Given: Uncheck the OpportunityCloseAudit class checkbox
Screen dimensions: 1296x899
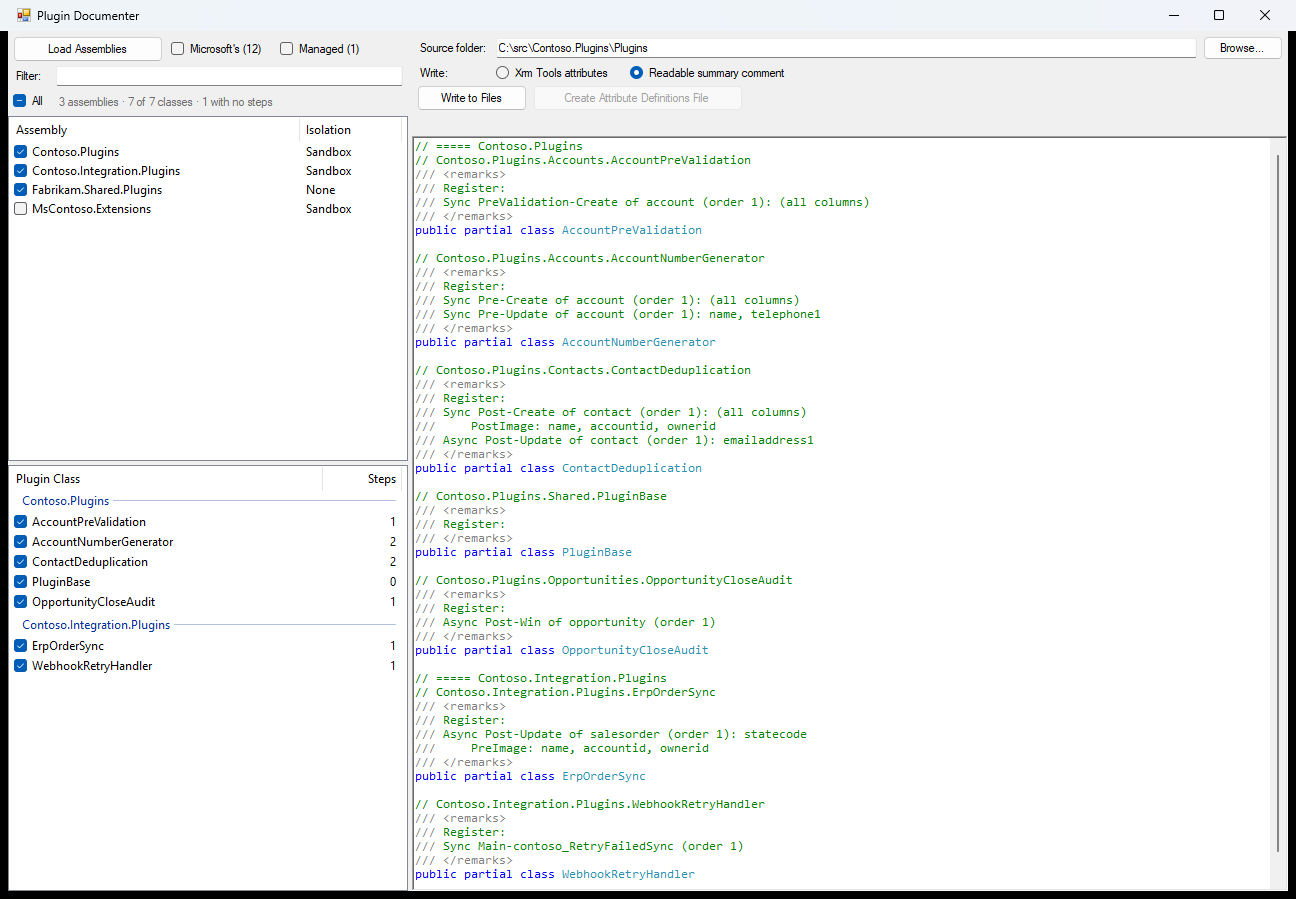Looking at the screenshot, I should [x=20, y=602].
